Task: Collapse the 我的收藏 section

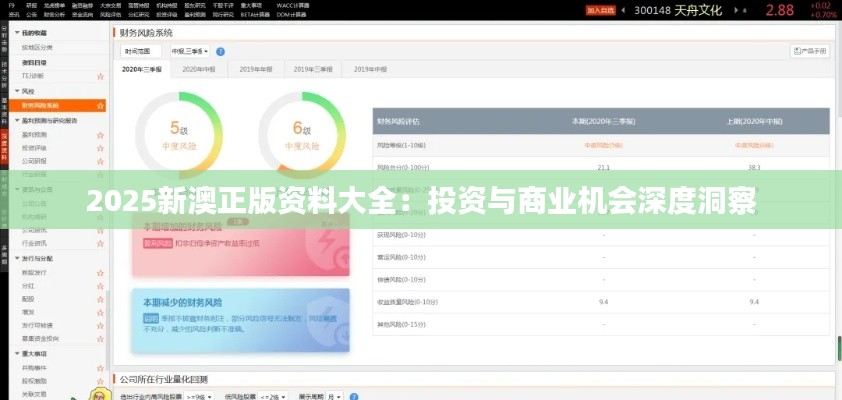Action: tap(15, 33)
